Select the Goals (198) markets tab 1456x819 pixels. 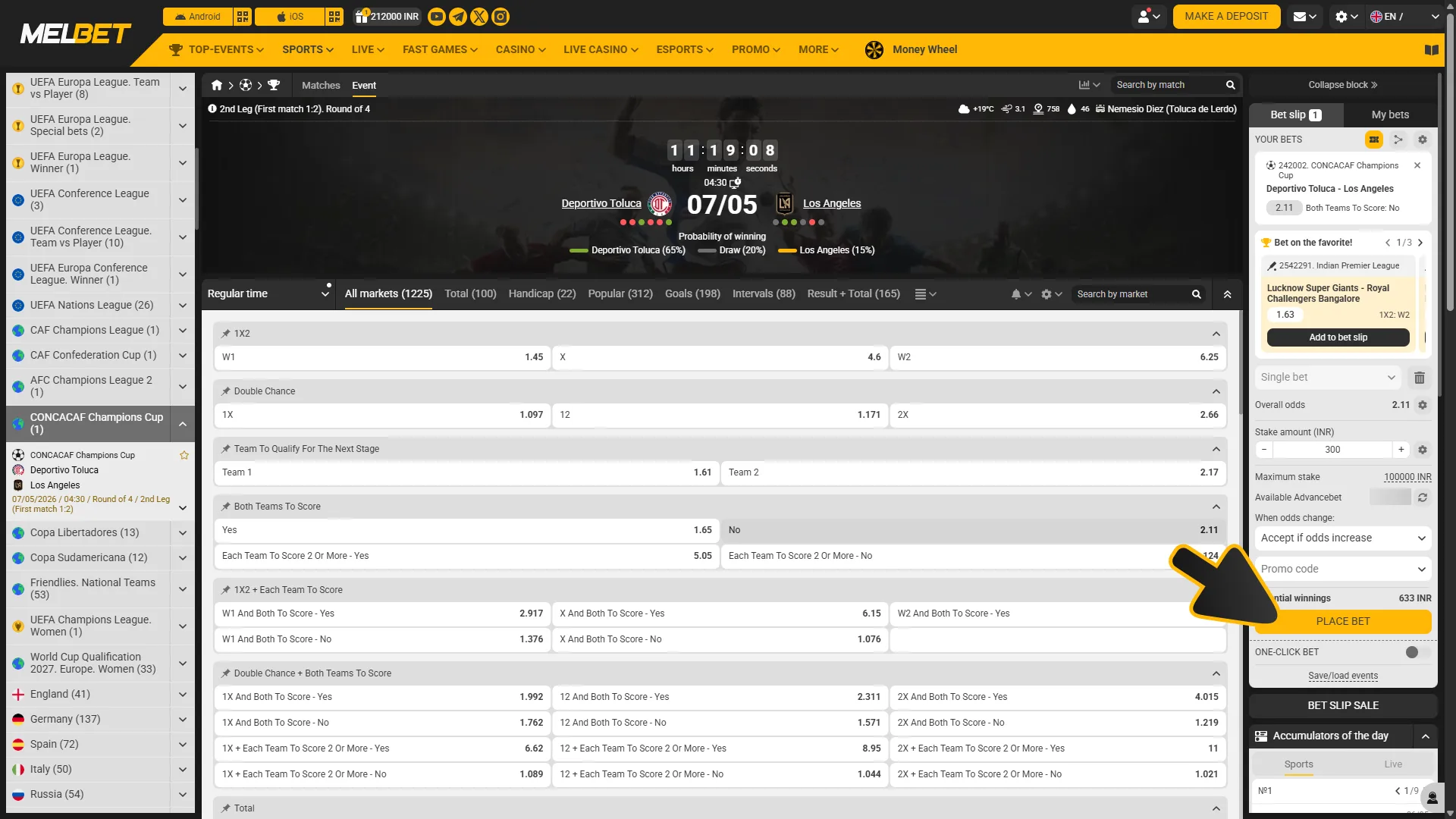pos(692,294)
